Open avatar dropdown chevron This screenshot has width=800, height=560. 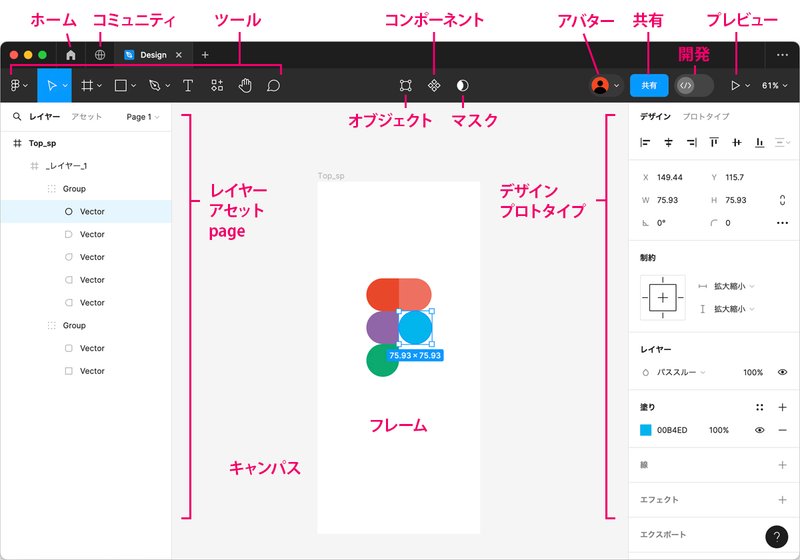616,86
